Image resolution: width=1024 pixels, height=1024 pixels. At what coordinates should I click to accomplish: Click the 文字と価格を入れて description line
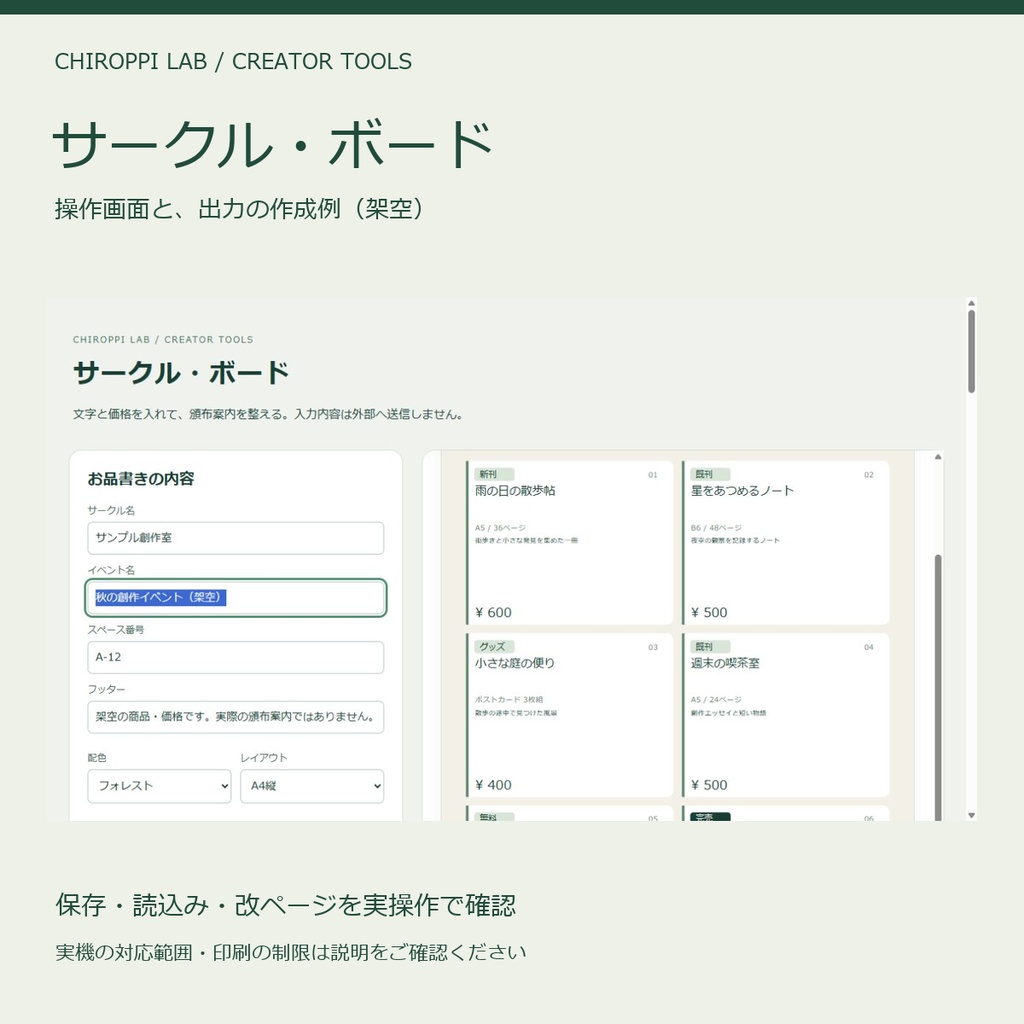pos(268,414)
